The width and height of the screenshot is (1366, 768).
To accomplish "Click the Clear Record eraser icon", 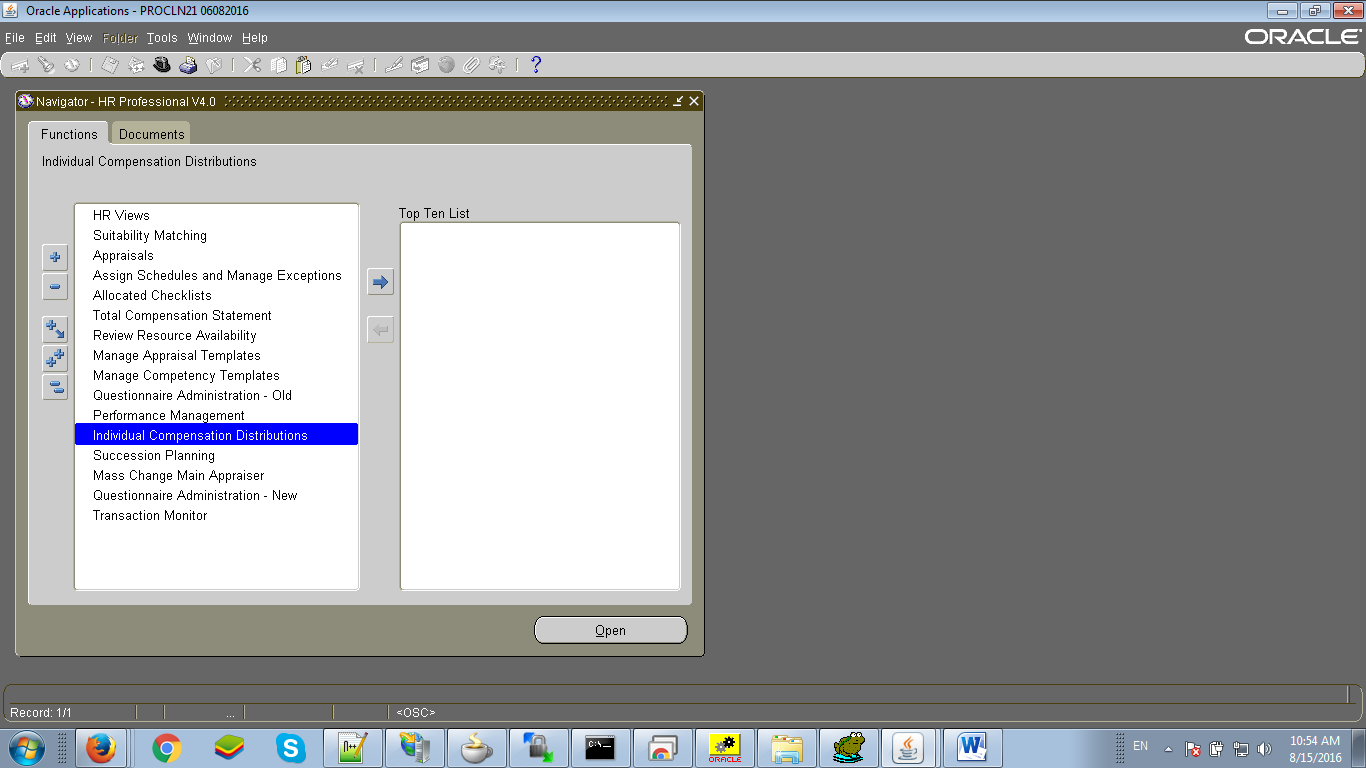I will 330,65.
